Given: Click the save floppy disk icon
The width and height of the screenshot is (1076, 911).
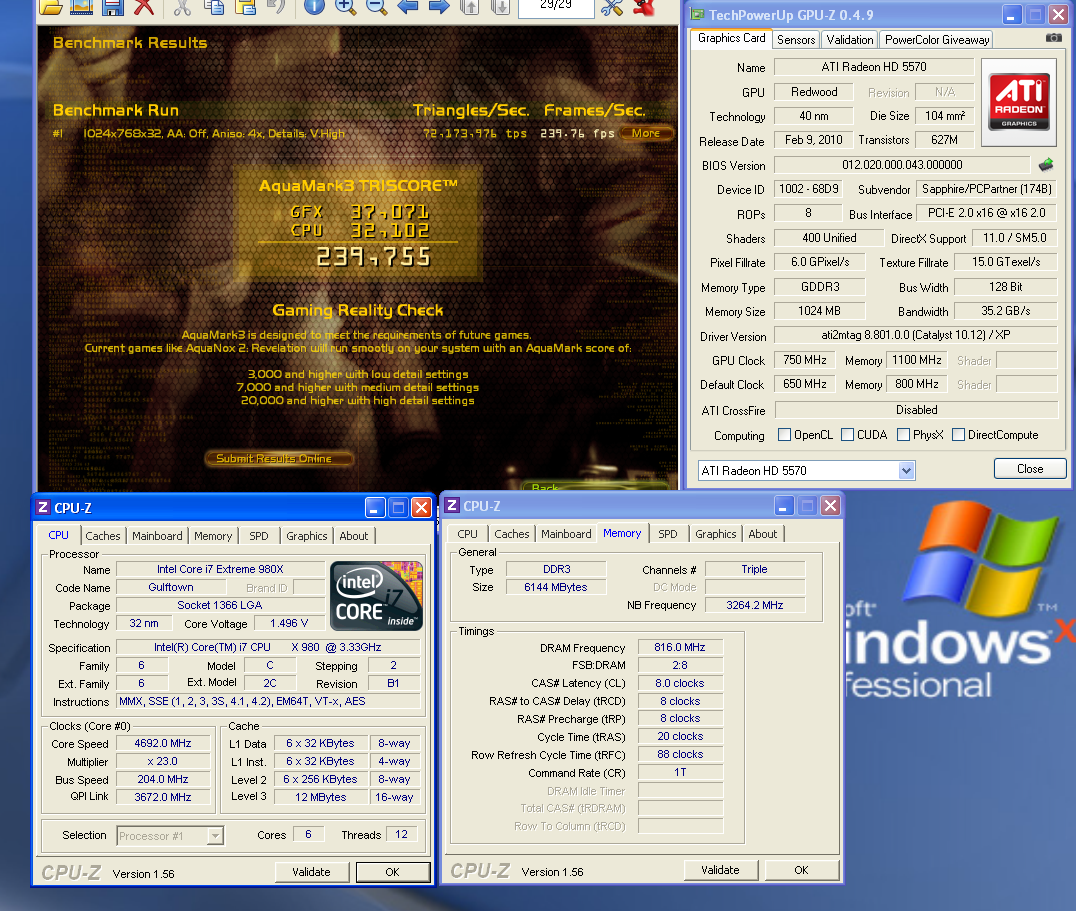Looking at the screenshot, I should (113, 7).
